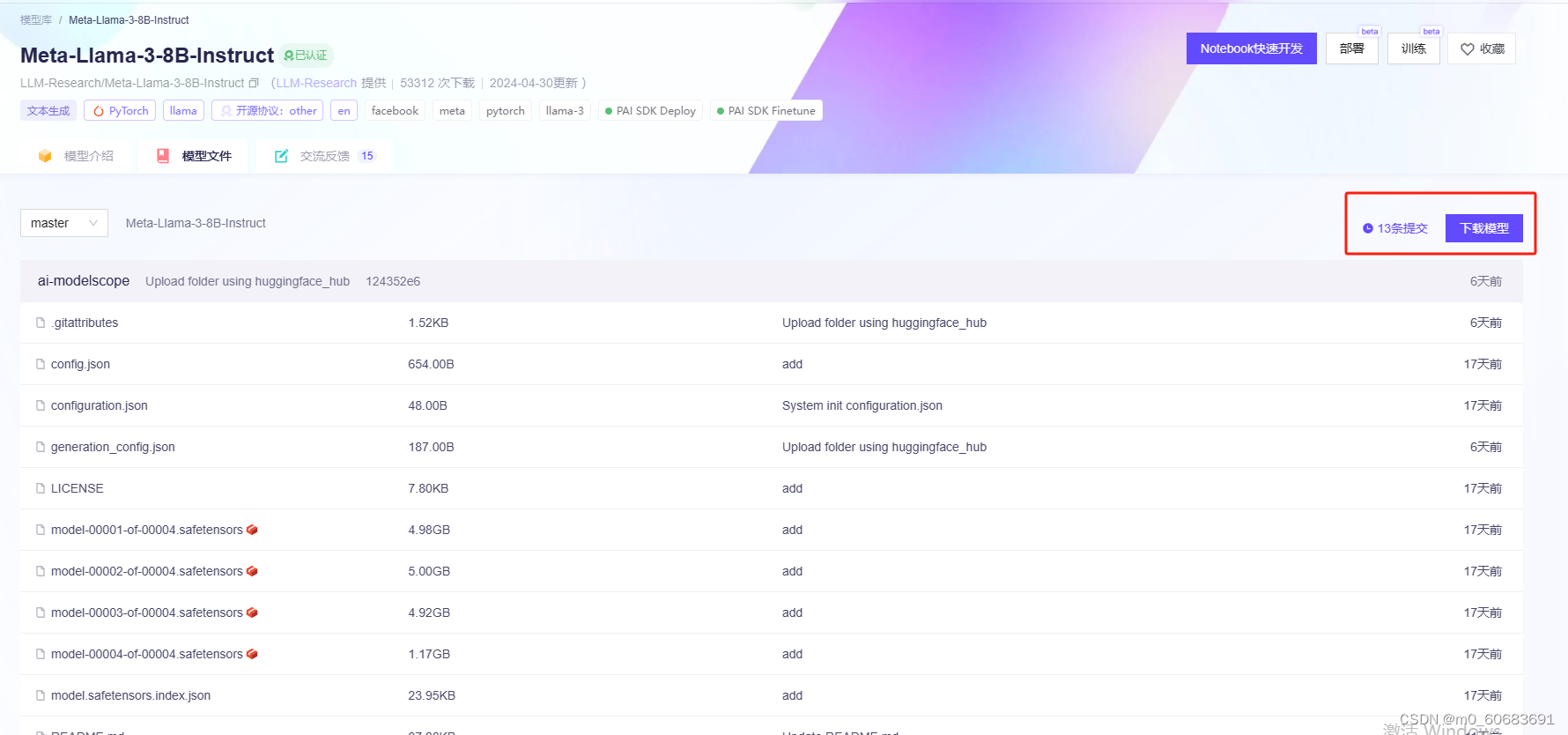Image resolution: width=1568 pixels, height=735 pixels.
Task: Click the ai-modelscope committer name
Action: pos(84,281)
